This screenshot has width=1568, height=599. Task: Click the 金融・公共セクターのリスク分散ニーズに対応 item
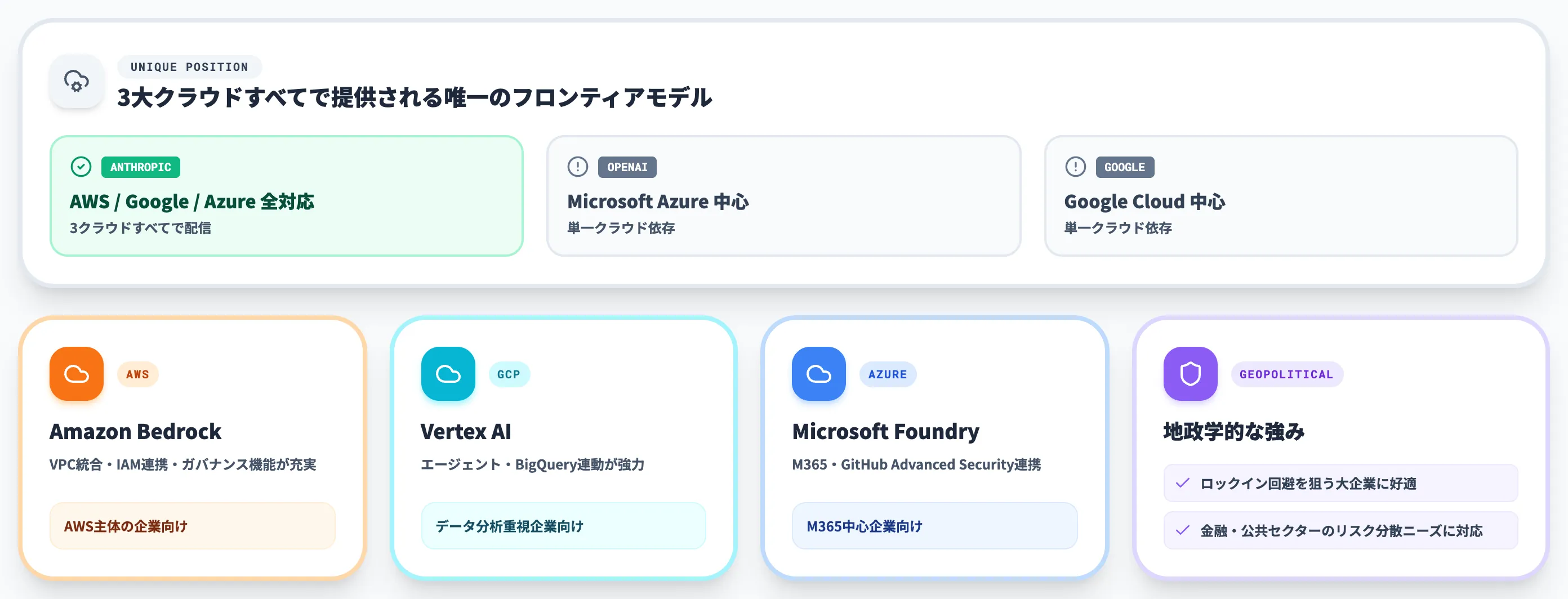click(1340, 531)
